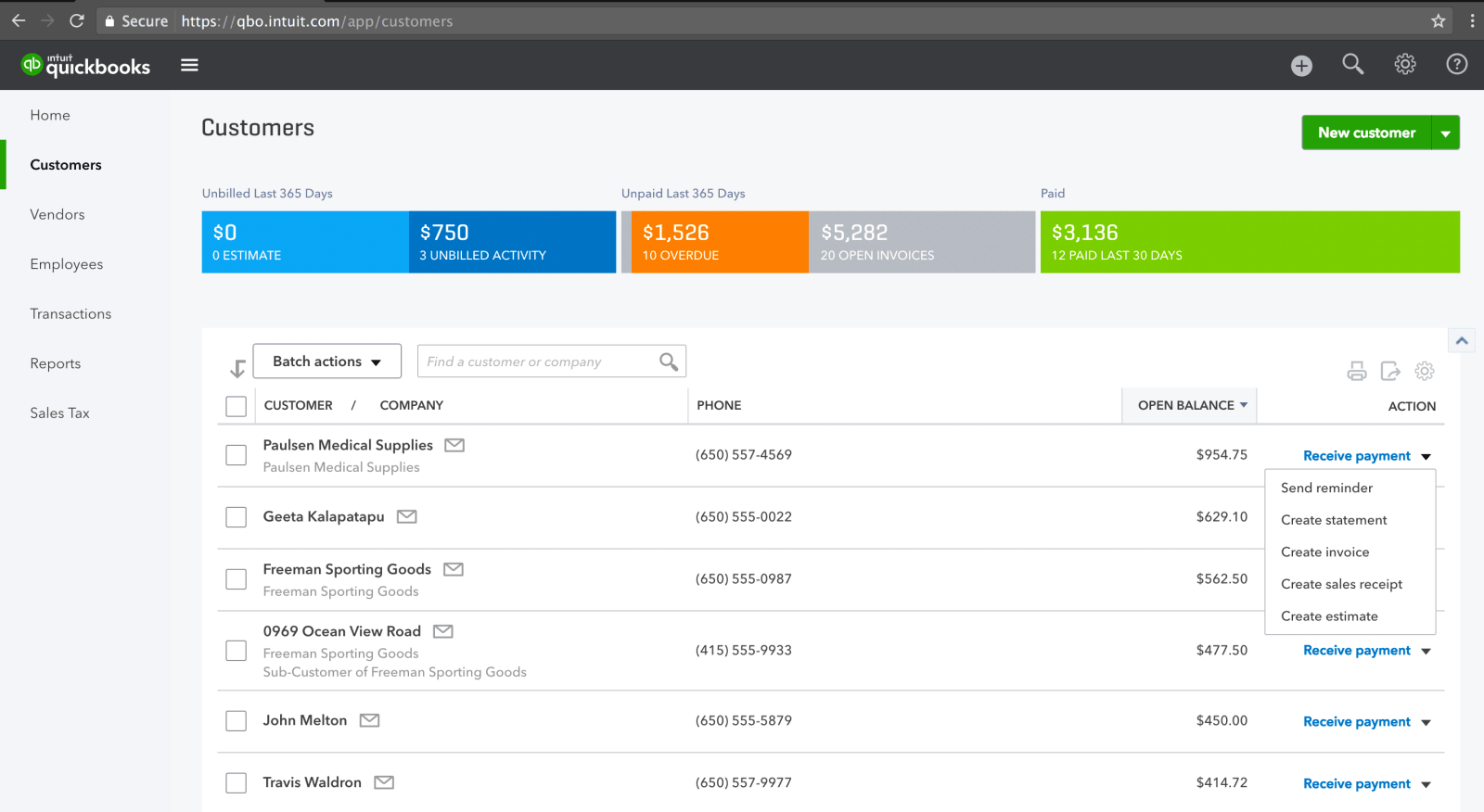Click the New customer button
The width and height of the screenshot is (1484, 812).
[1367, 133]
